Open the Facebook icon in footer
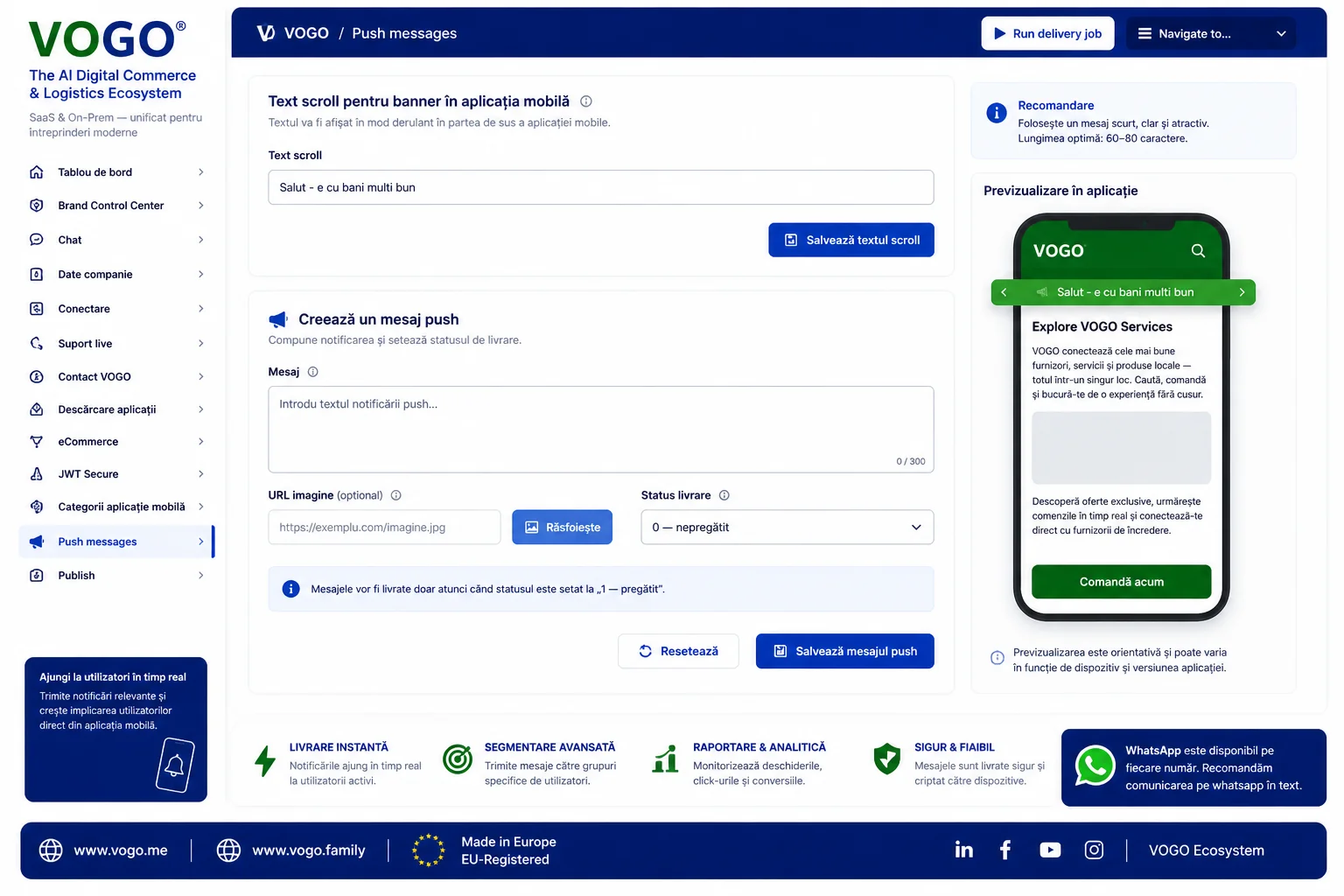 pos(1005,850)
